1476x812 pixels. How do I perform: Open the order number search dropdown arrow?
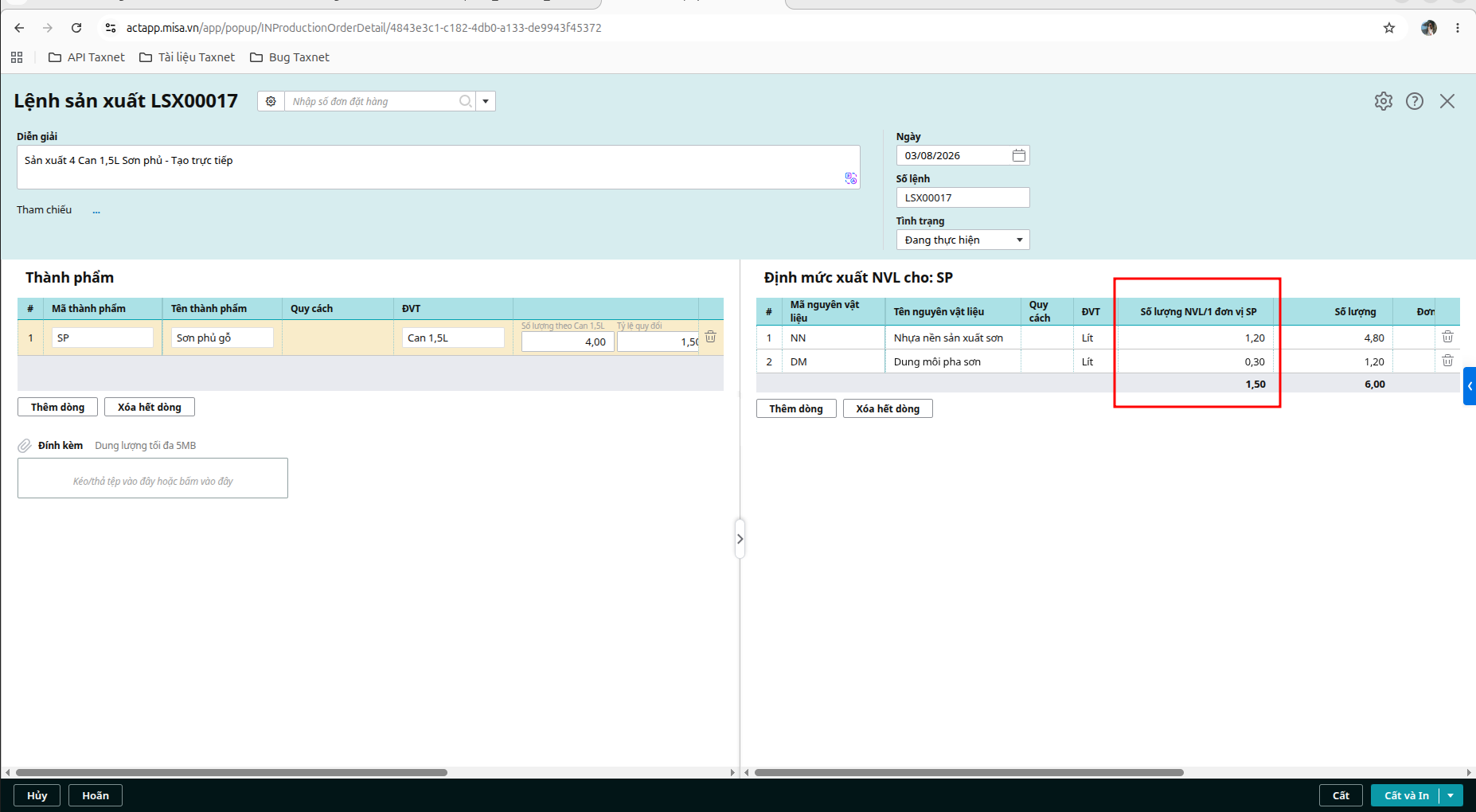click(486, 101)
